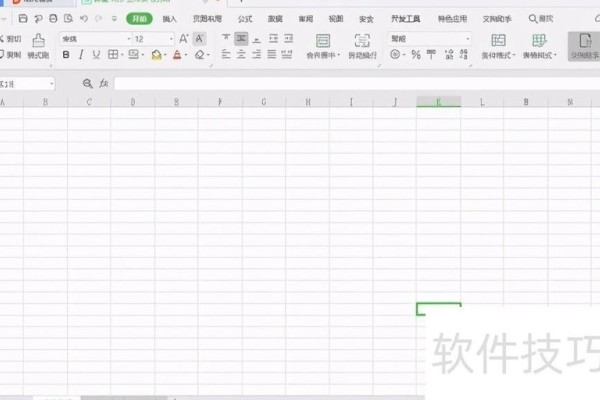Screen dimensions: 600x400
Task: Open the Insert Function fx button
Action: (104, 83)
